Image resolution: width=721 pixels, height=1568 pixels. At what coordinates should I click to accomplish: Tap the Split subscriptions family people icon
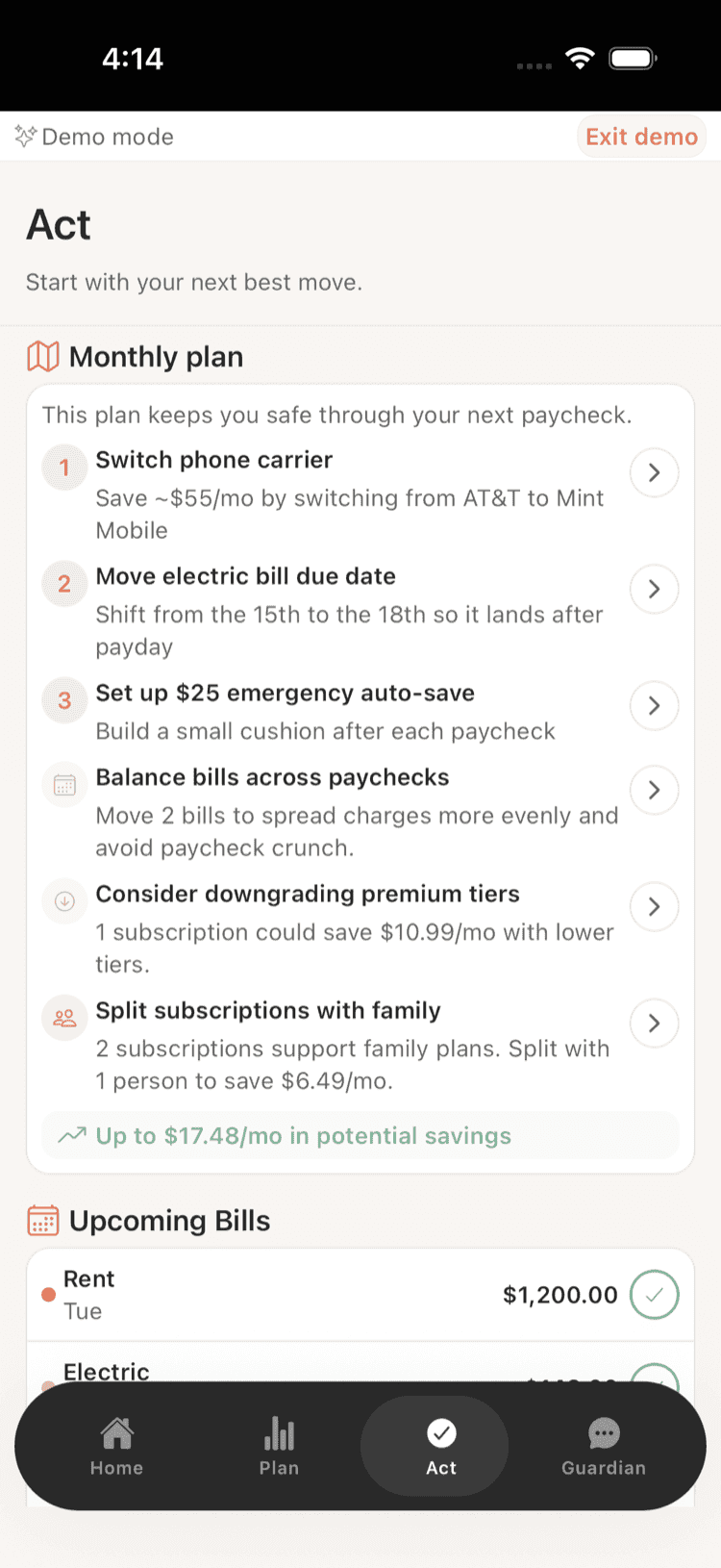(64, 1018)
